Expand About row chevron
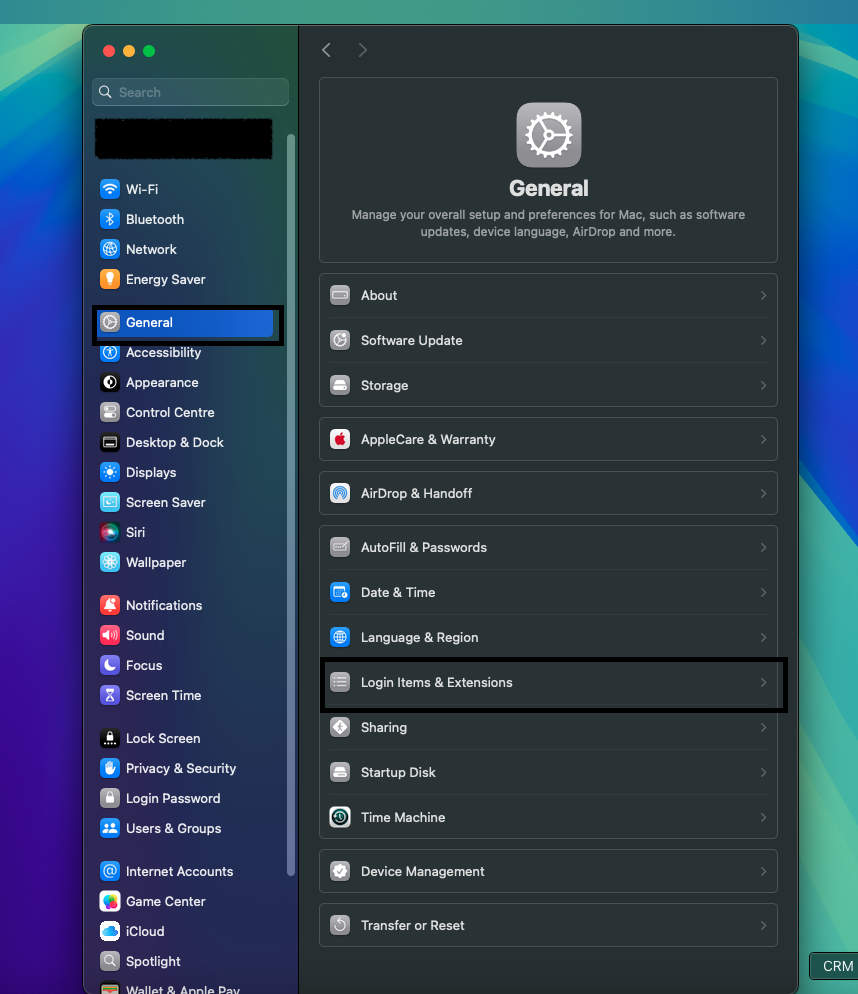 tap(763, 295)
